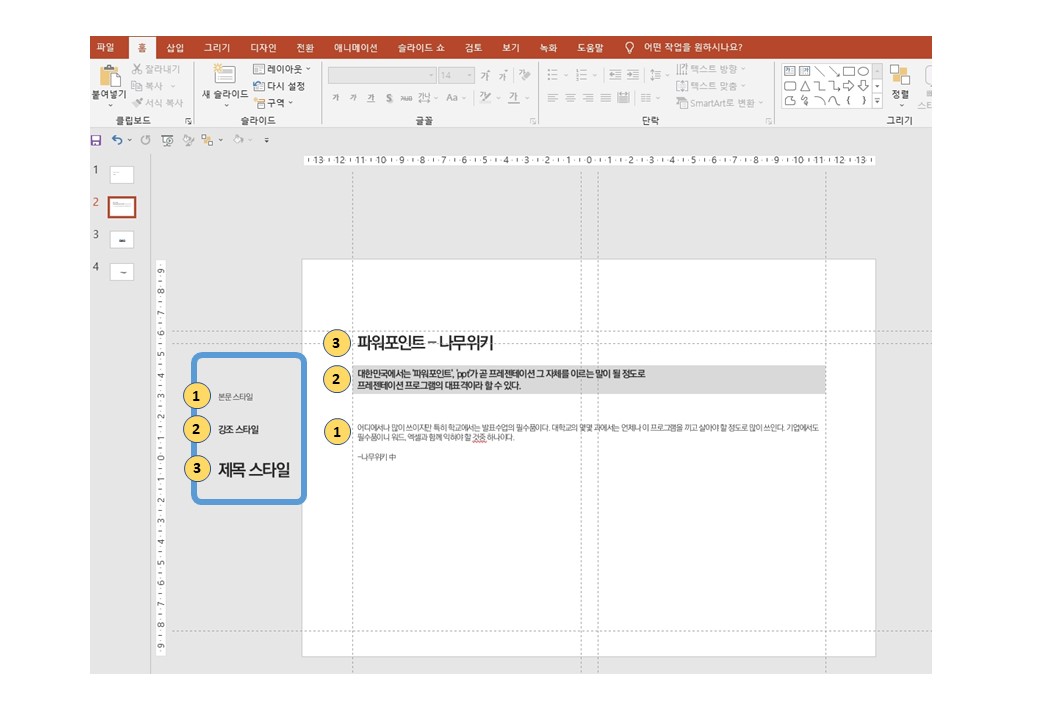1040x720 pixels.
Task: Click the Numbering list icon
Action: [x=581, y=75]
